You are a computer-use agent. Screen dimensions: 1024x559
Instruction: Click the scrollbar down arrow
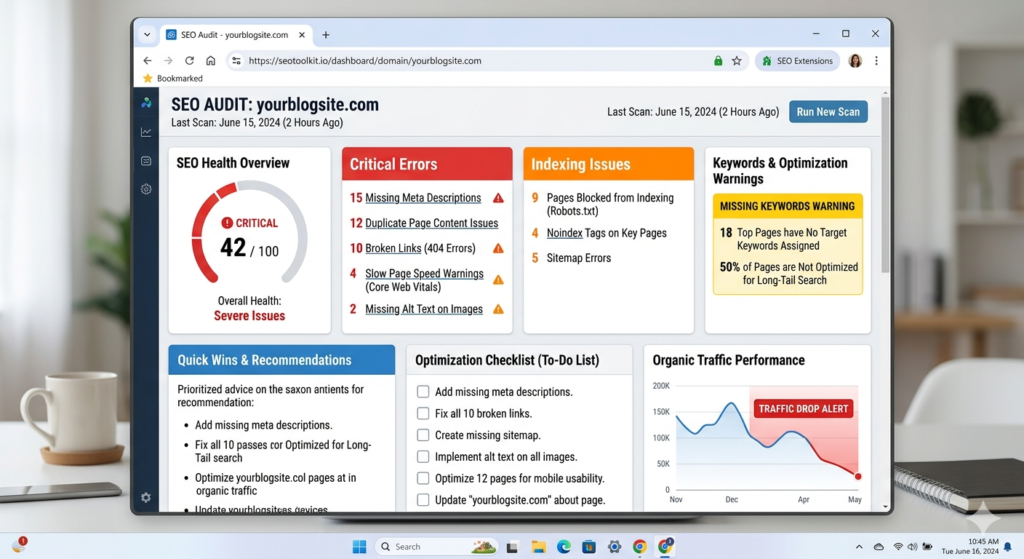coord(886,507)
